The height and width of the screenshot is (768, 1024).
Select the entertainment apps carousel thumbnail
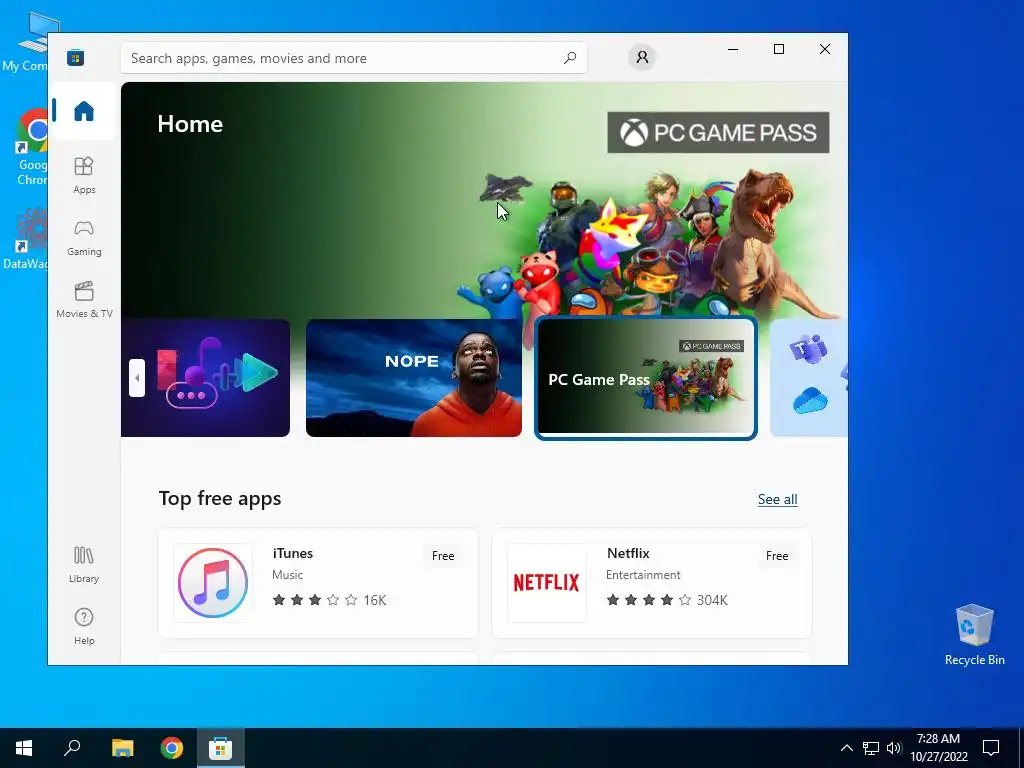(206, 377)
